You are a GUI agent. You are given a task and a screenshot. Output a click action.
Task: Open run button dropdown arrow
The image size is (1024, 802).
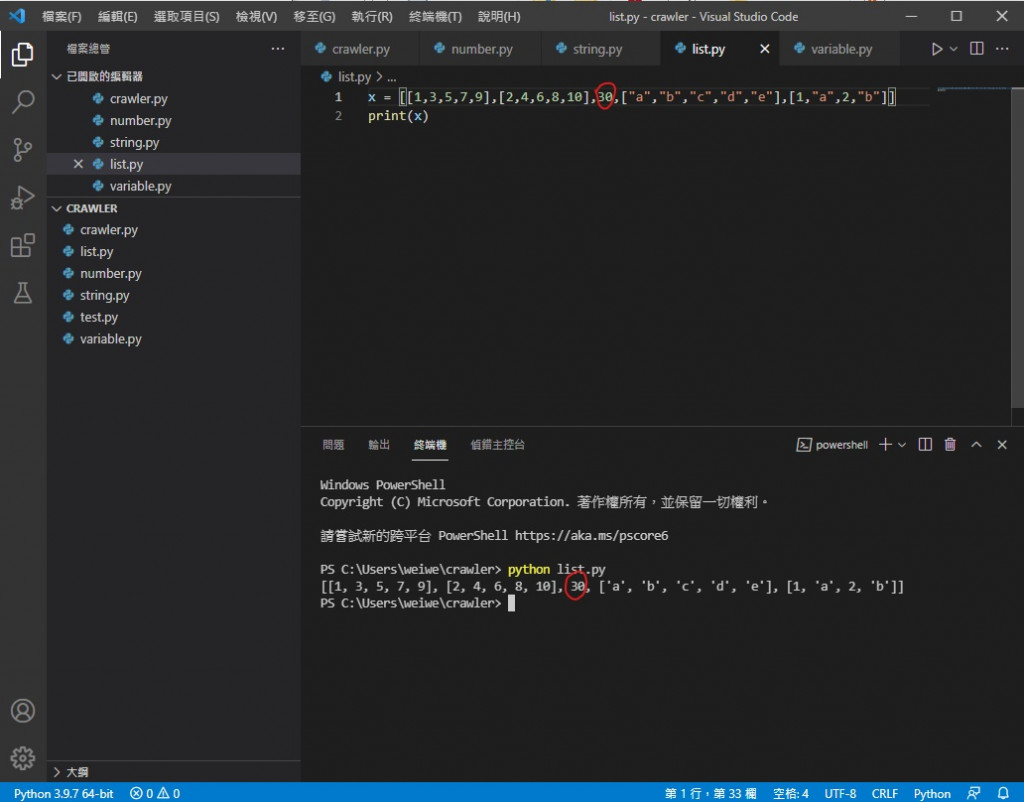click(953, 49)
